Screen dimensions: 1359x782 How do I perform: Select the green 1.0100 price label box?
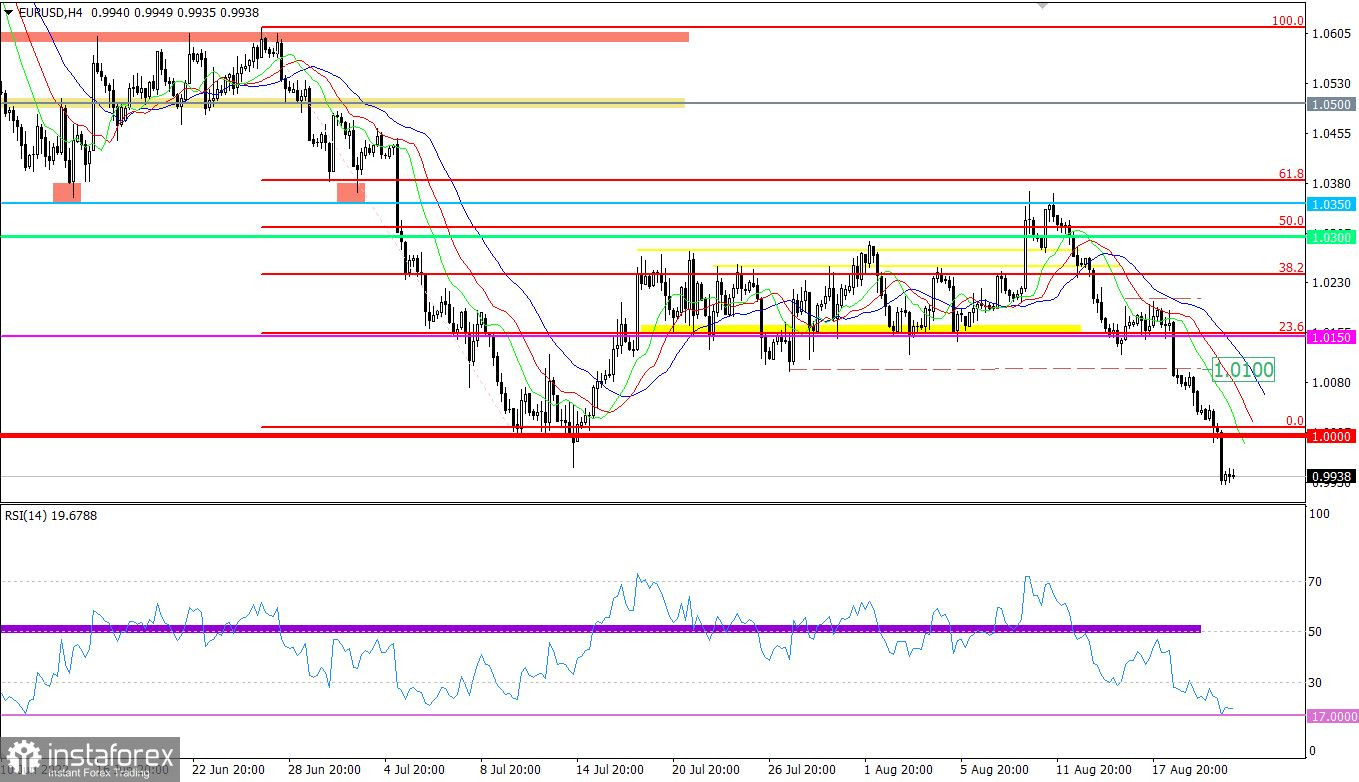(1243, 370)
